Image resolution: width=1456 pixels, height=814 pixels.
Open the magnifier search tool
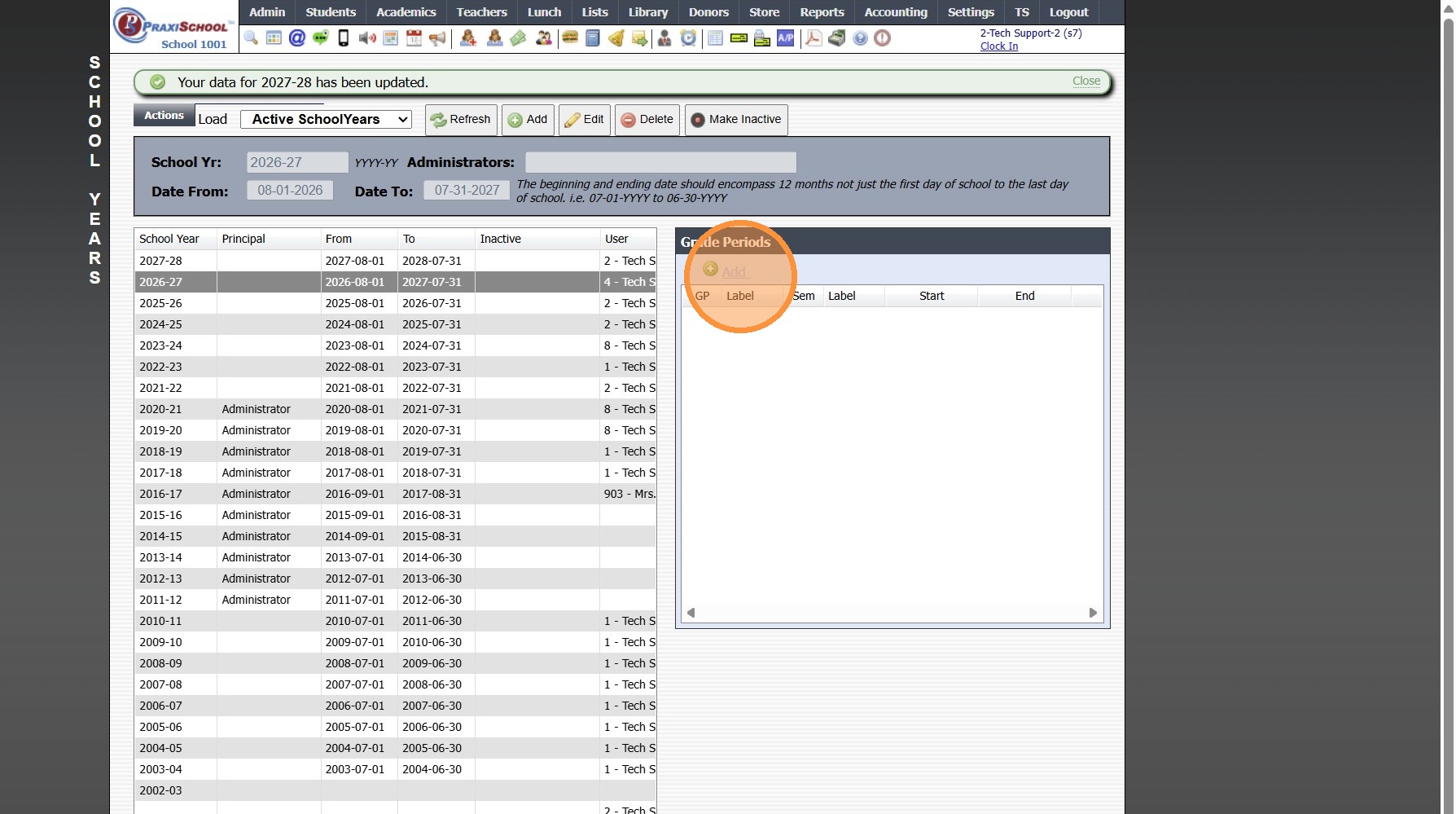point(251,38)
